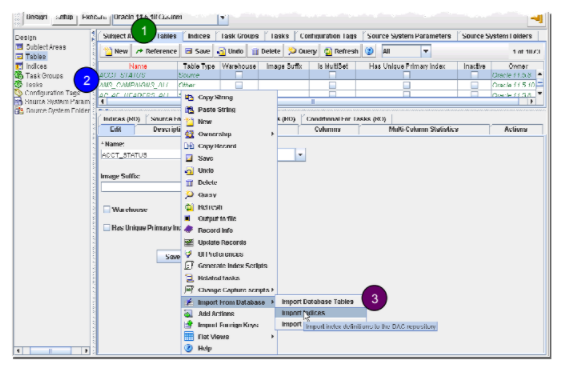
Task: Switch to the Task Groups tab
Action: [239, 36]
